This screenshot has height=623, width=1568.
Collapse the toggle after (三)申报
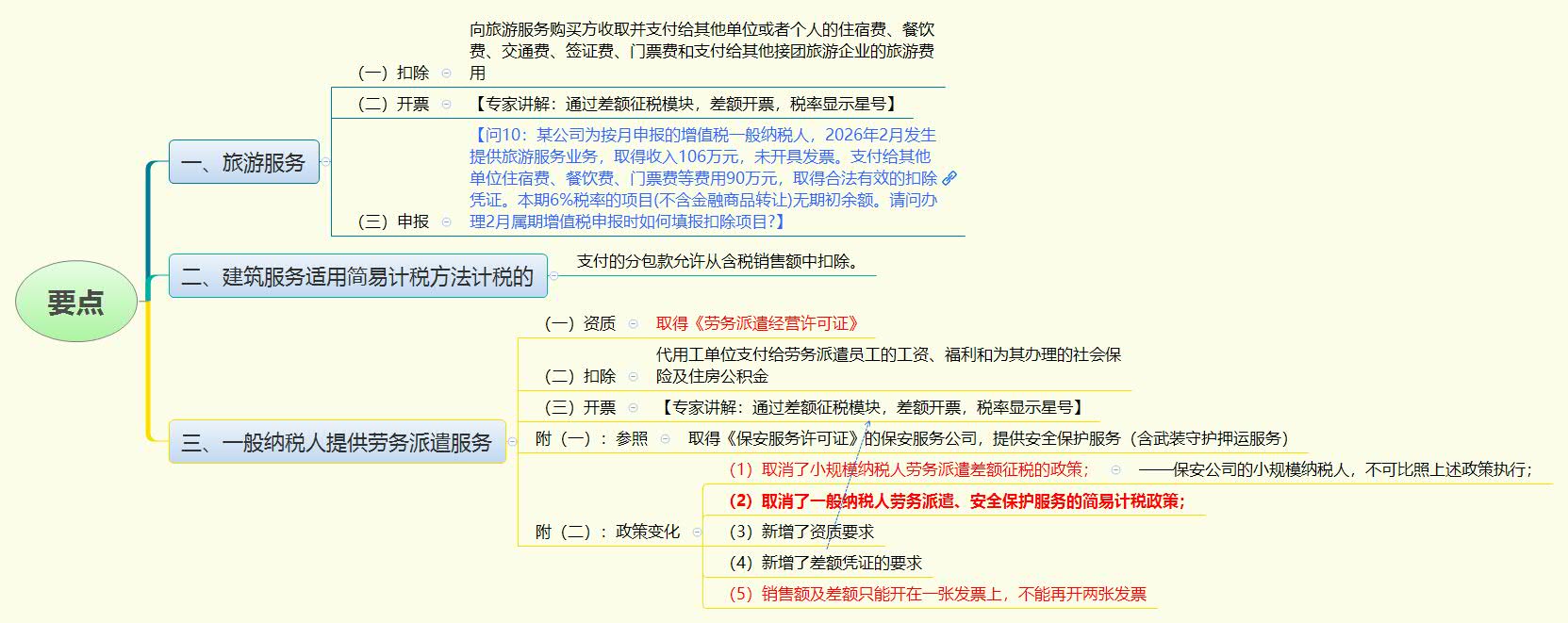click(446, 221)
